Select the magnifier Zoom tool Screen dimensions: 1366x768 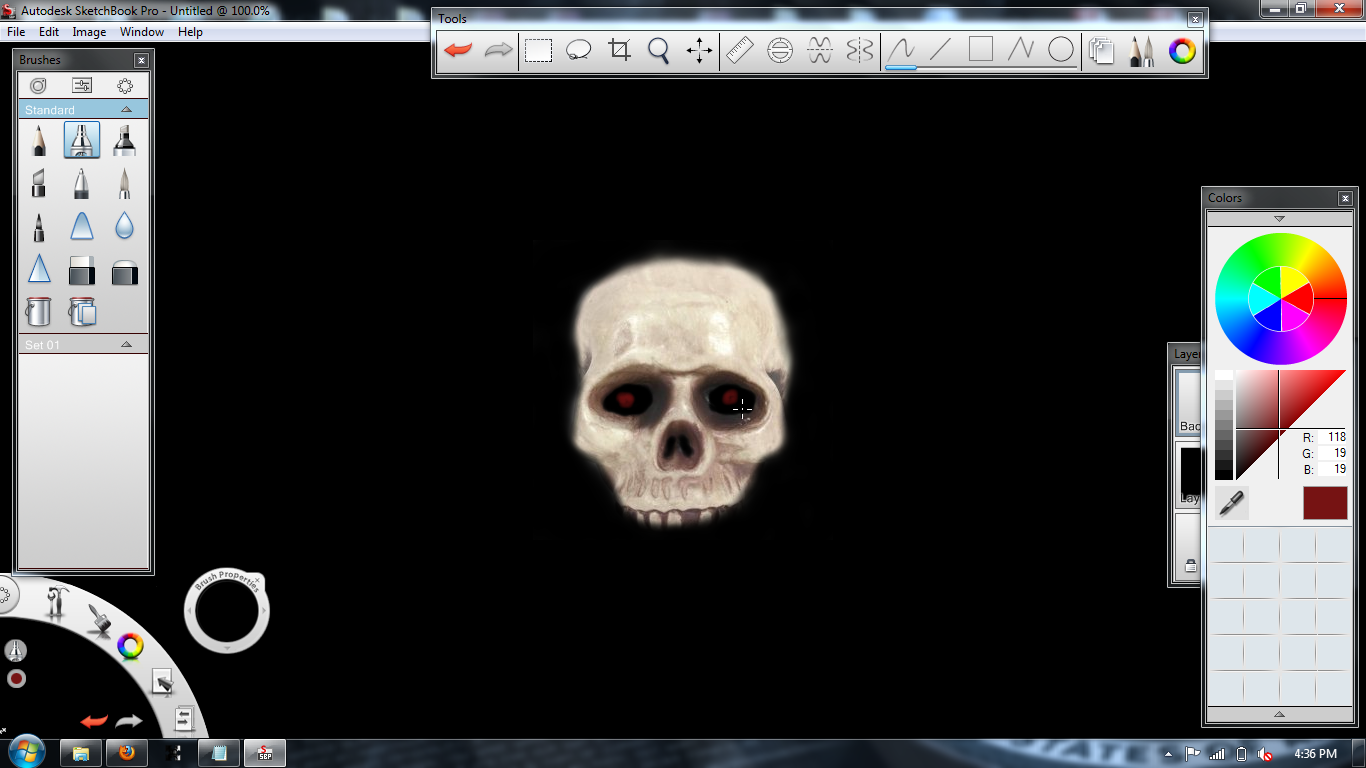[x=659, y=50]
